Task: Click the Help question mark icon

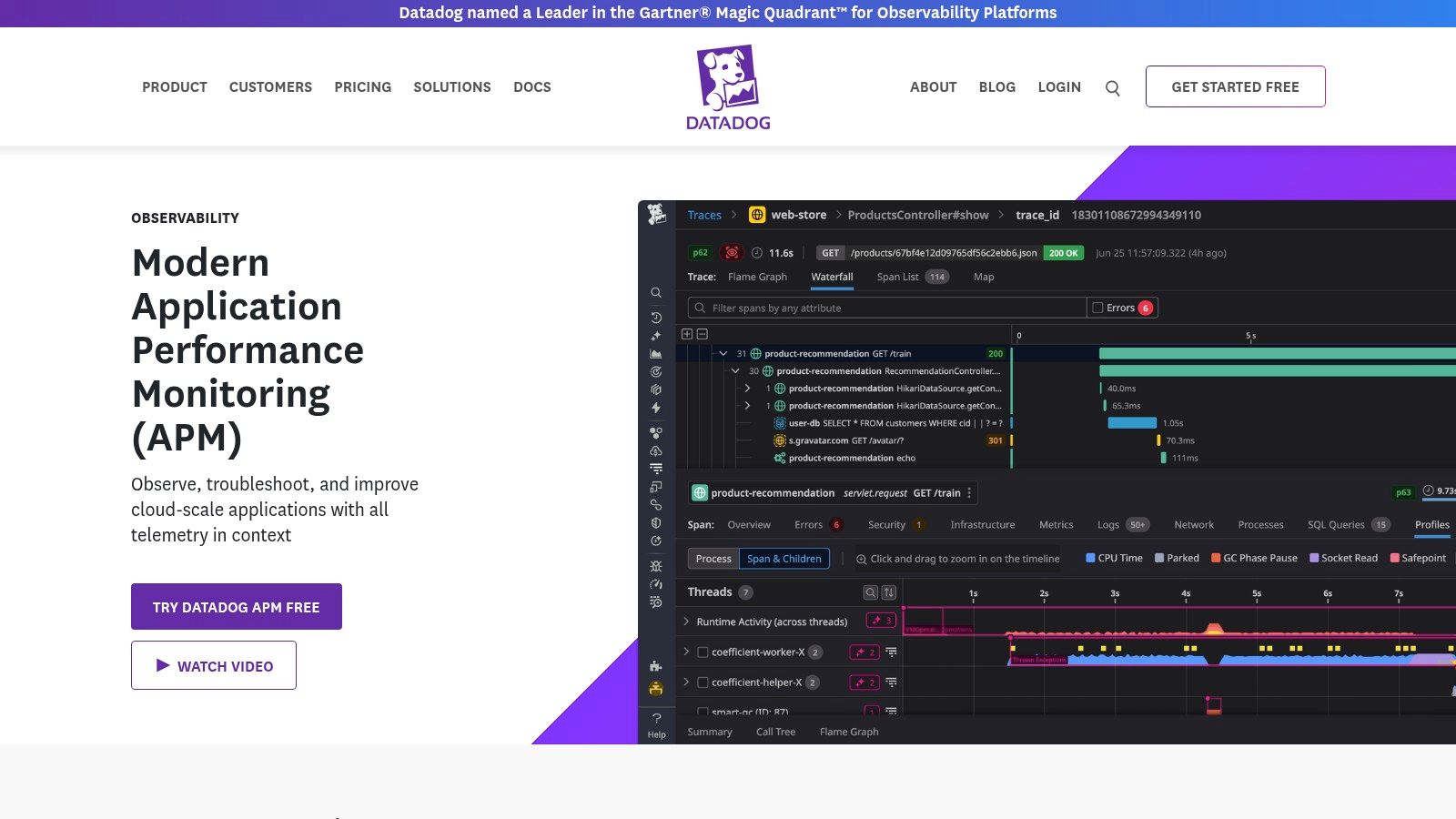Action: (656, 718)
